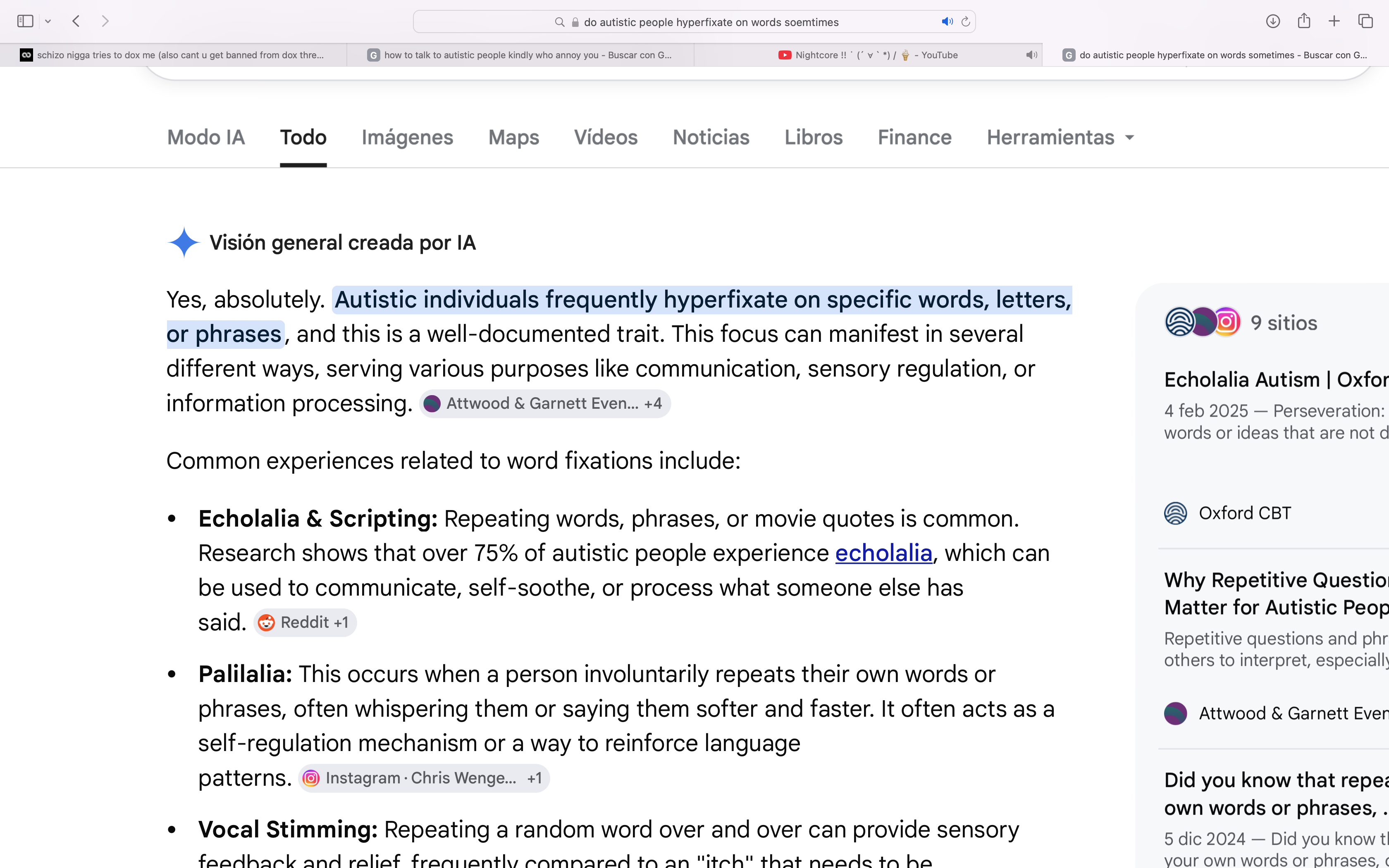Open the Reddit +1 source chip
The height and width of the screenshot is (868, 1389).
point(305,622)
